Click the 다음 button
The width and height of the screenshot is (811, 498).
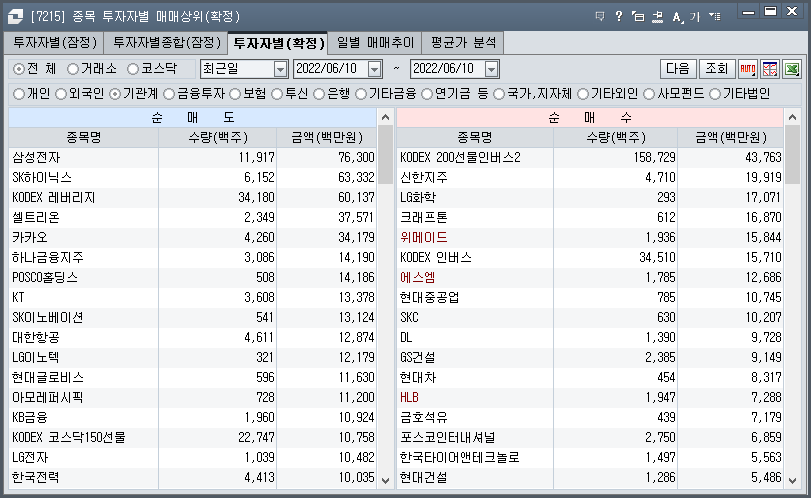(x=678, y=69)
